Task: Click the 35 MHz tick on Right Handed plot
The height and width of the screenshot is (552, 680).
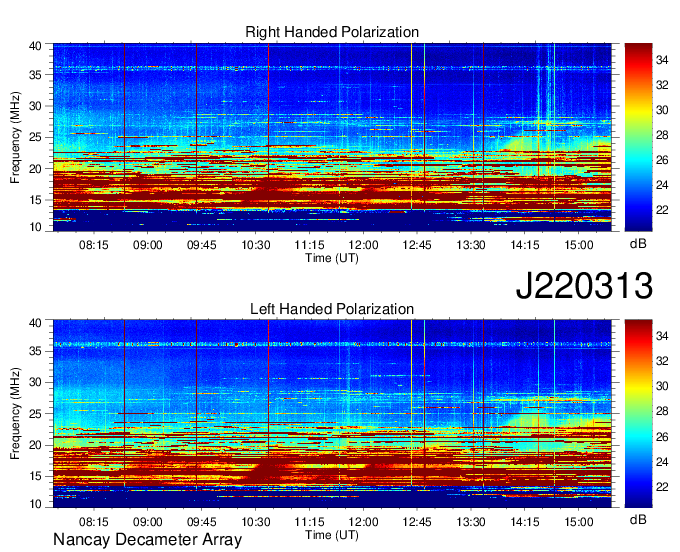Action: click(x=35, y=75)
